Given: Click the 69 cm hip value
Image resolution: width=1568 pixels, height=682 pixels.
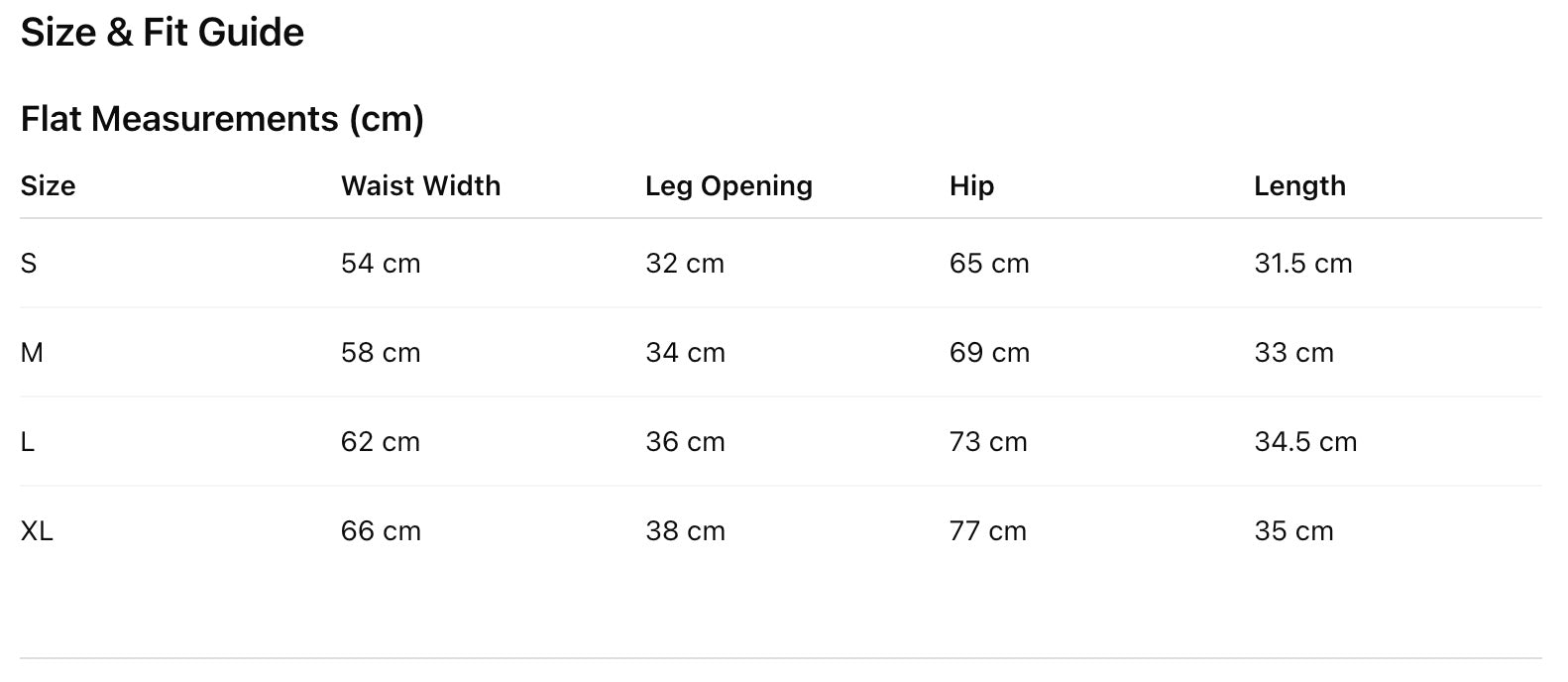Looking at the screenshot, I should pyautogui.click(x=989, y=353).
